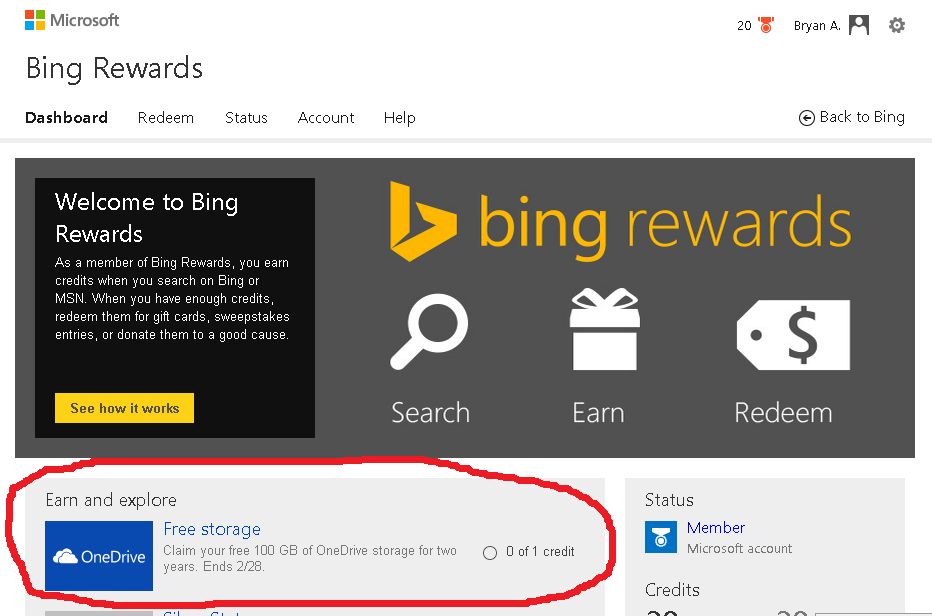The image size is (932, 616).
Task: Click the See how it works button
Action: click(x=124, y=408)
